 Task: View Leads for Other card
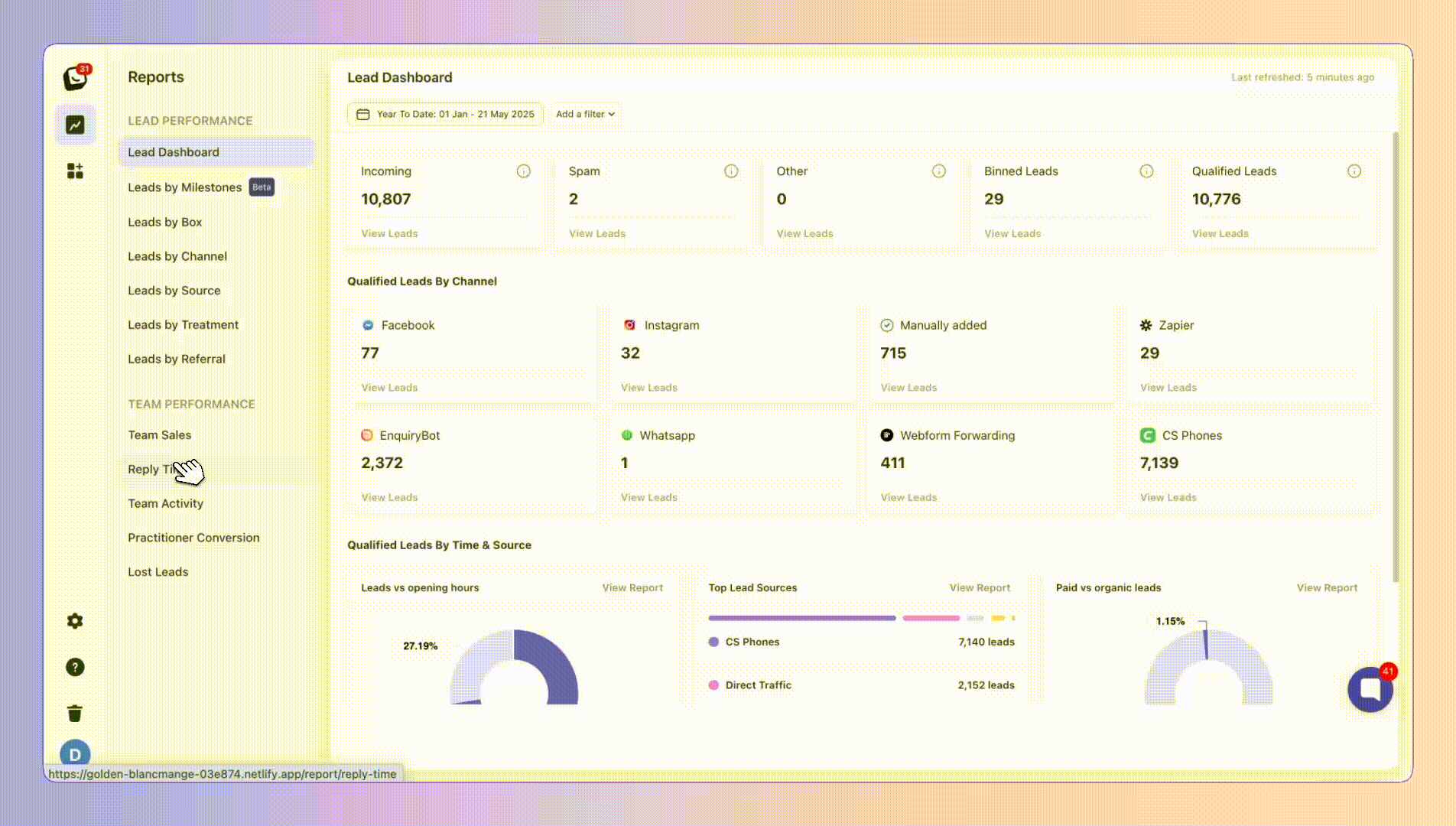[x=804, y=233]
